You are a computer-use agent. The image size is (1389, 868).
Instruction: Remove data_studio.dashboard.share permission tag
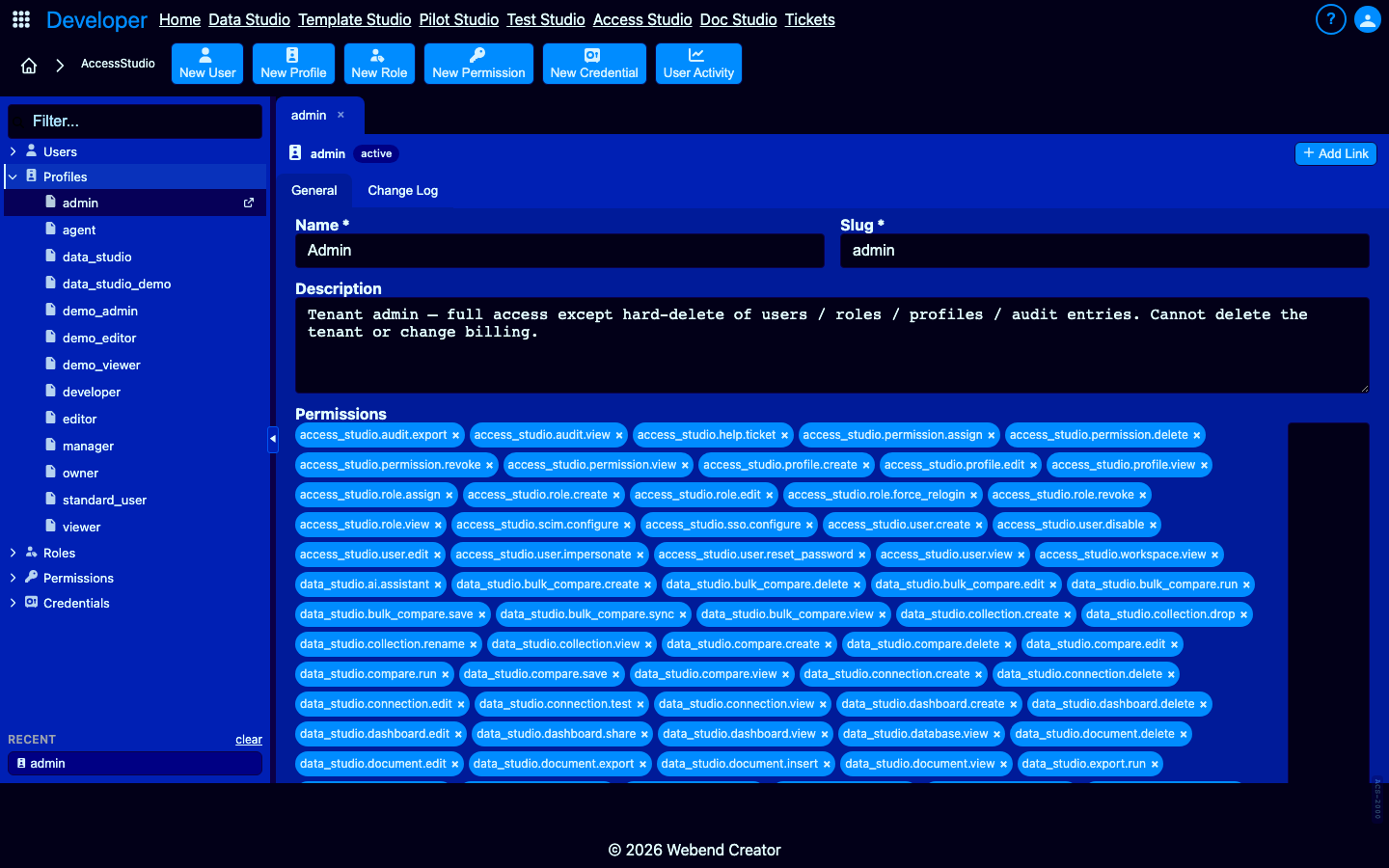click(644, 735)
